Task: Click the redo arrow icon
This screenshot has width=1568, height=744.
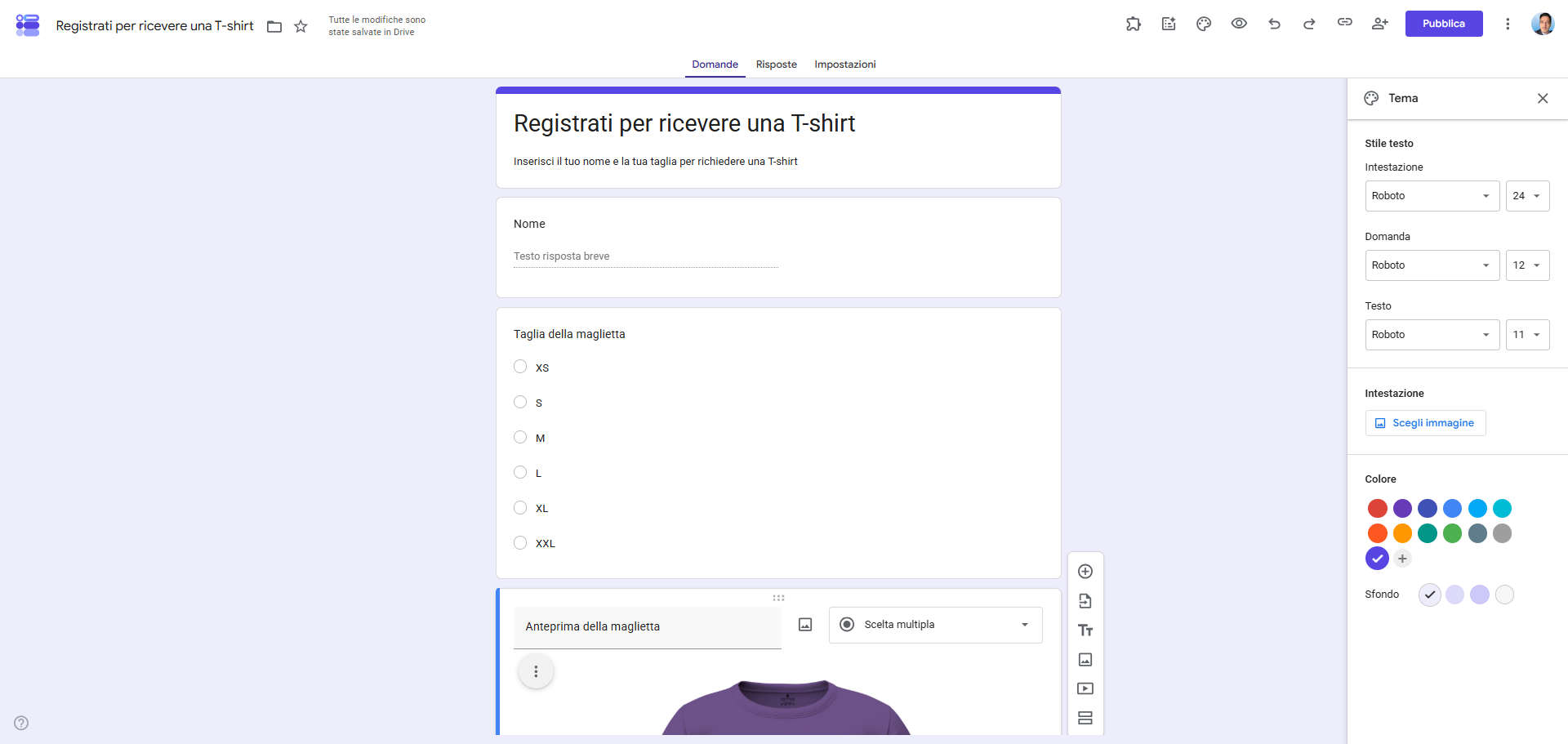Action: point(1309,24)
